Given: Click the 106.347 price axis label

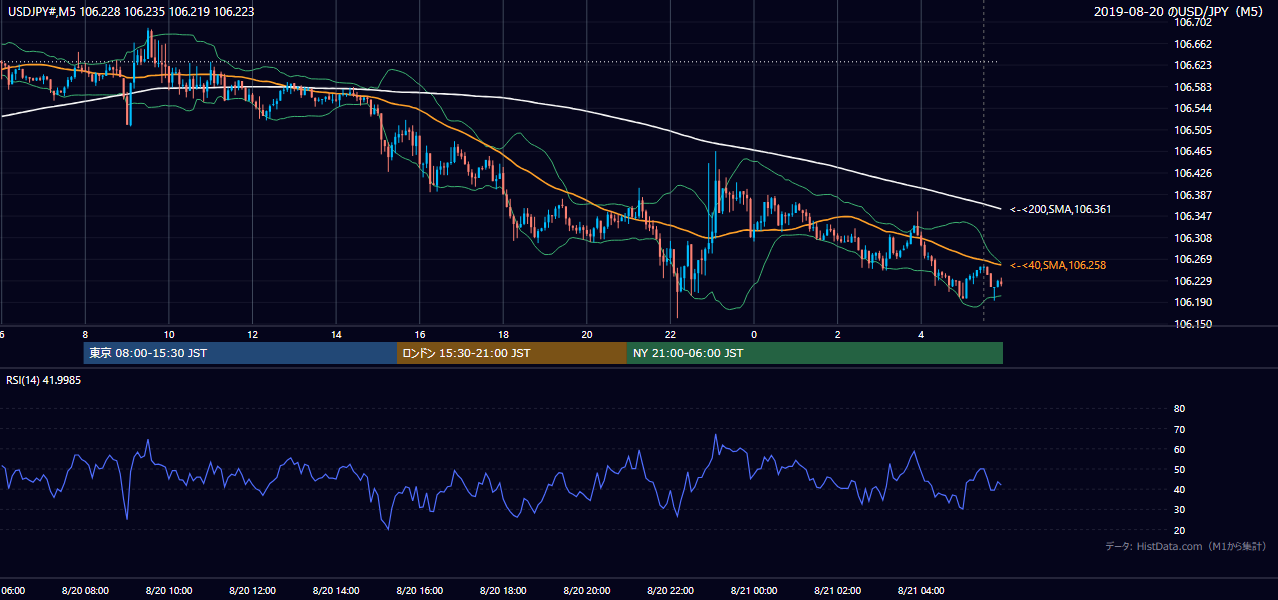Looking at the screenshot, I should 1193,216.
